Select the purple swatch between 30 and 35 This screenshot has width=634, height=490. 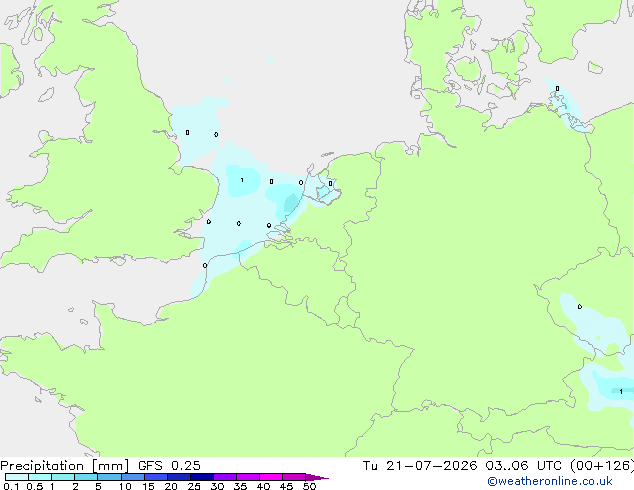pyautogui.click(x=225, y=477)
